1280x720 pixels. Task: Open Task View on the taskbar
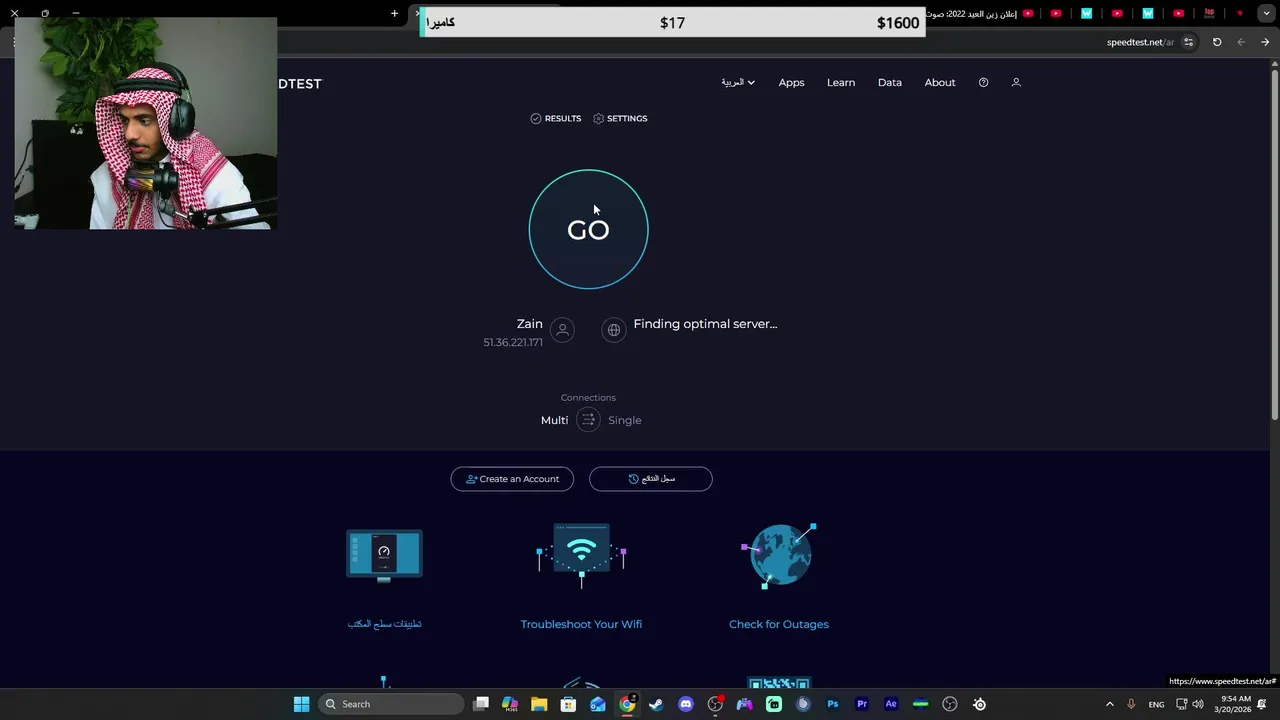[481, 704]
